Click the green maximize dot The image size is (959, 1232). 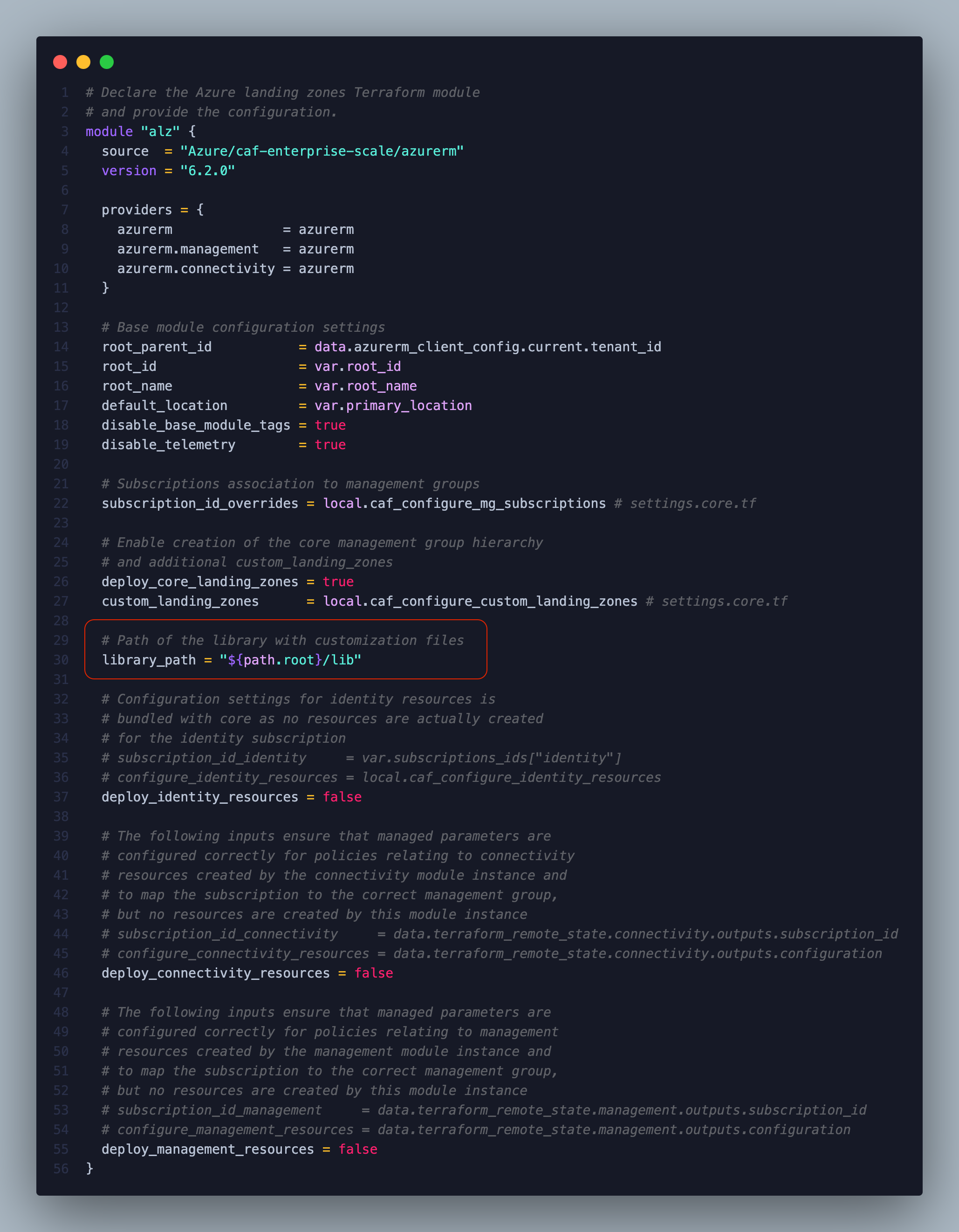[107, 62]
